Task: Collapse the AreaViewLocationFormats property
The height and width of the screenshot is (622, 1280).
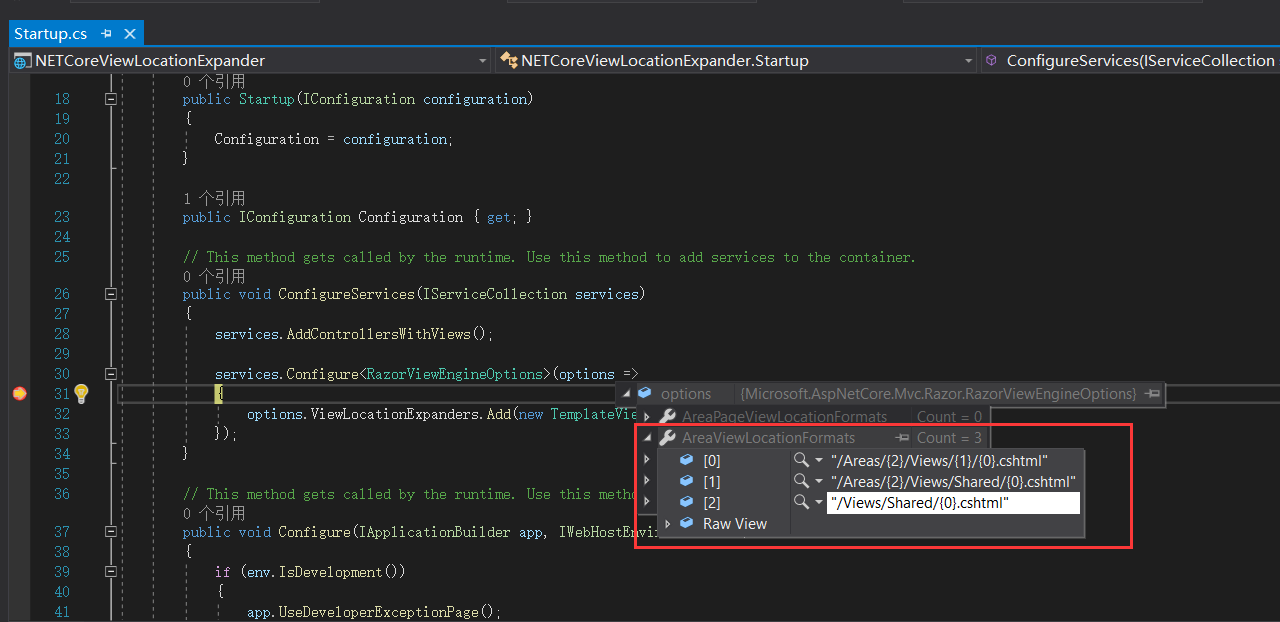Action: click(x=646, y=438)
